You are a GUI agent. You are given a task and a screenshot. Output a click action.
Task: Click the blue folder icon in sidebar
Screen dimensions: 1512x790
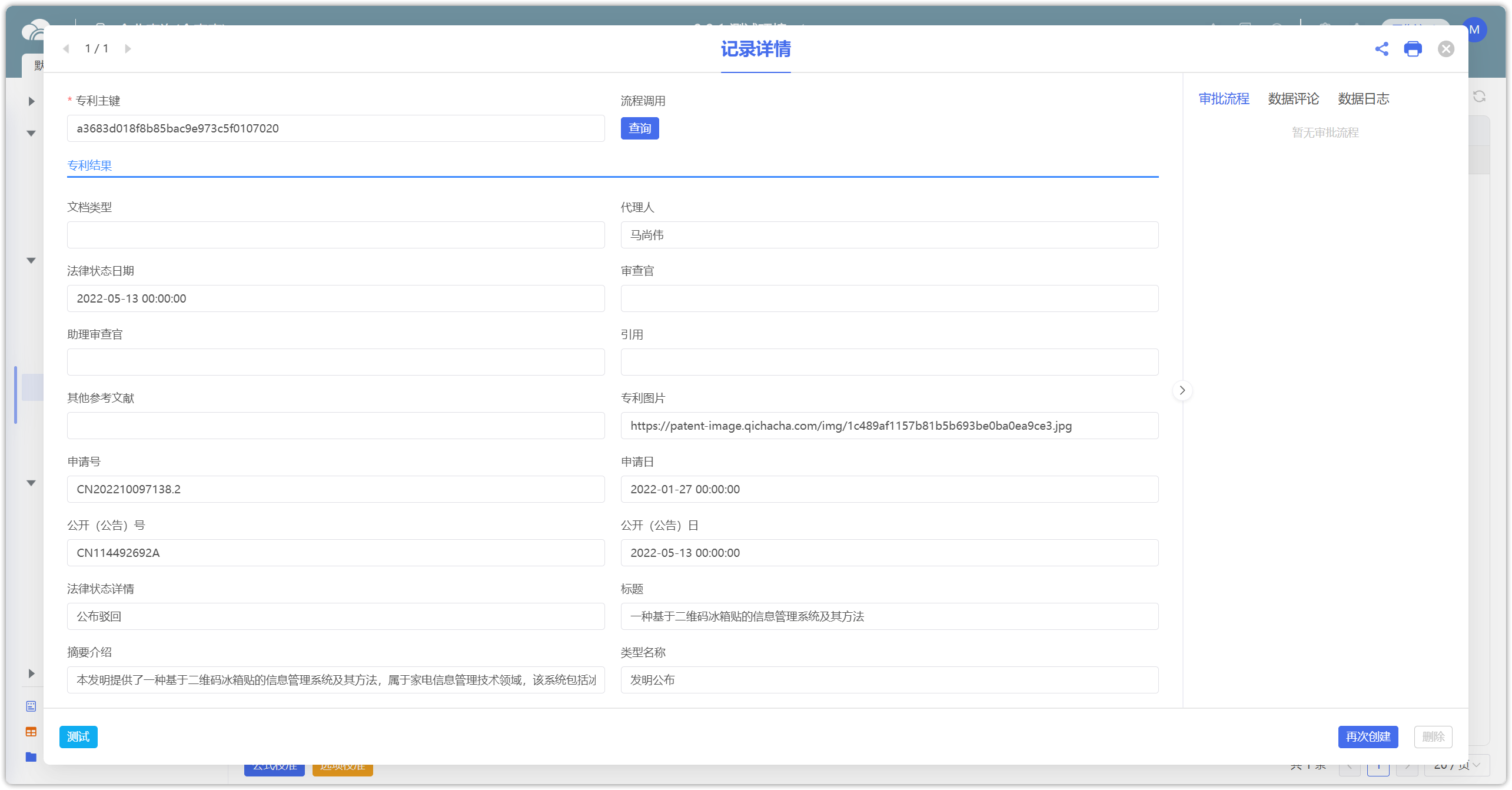point(31,757)
